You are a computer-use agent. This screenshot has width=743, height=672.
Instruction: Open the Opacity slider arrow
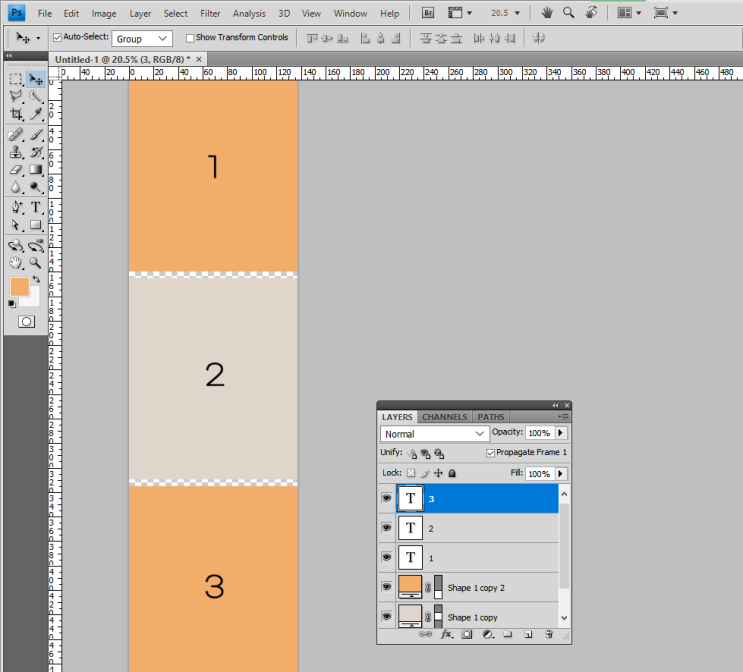click(561, 433)
